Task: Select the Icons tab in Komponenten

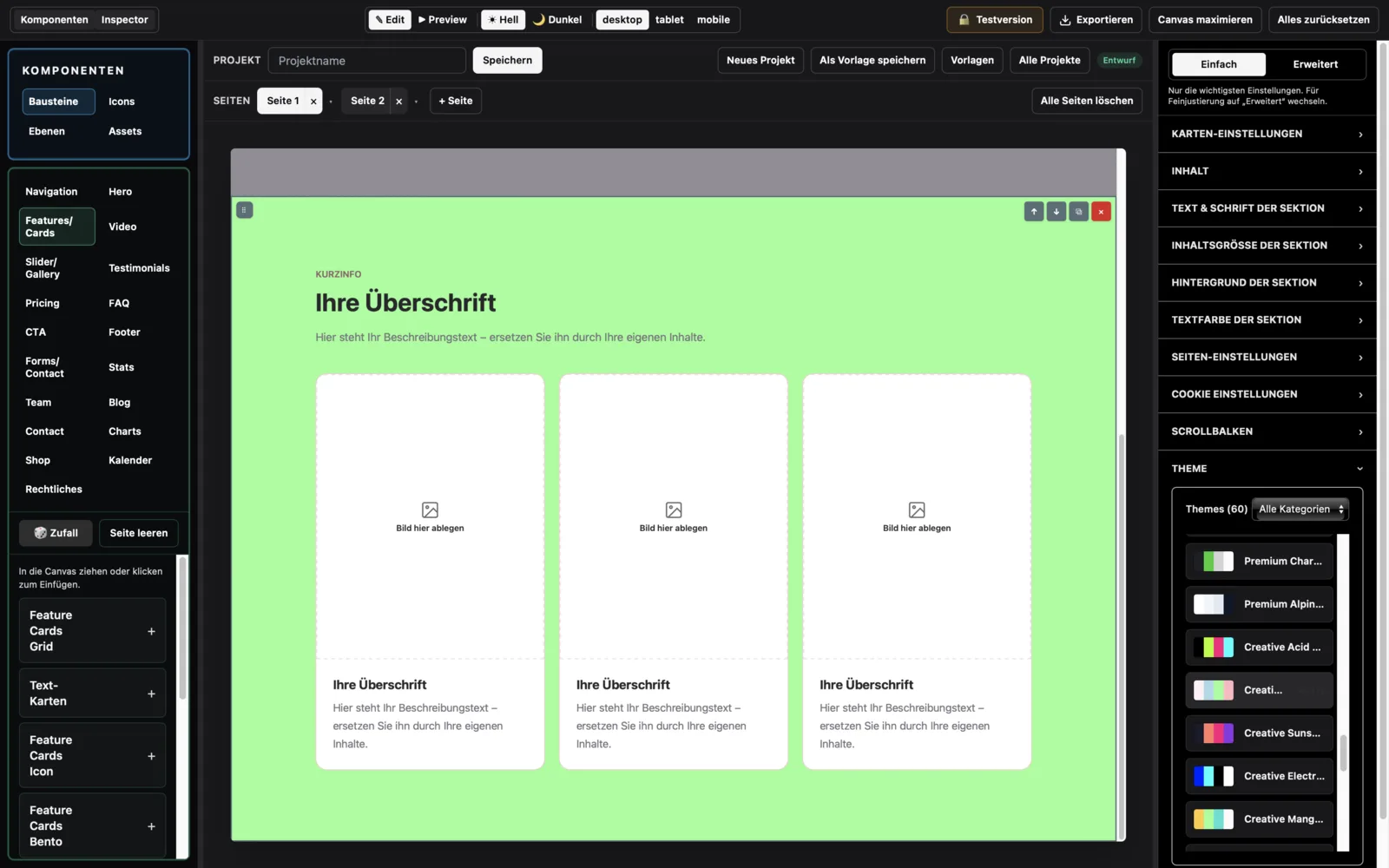Action: [122, 102]
